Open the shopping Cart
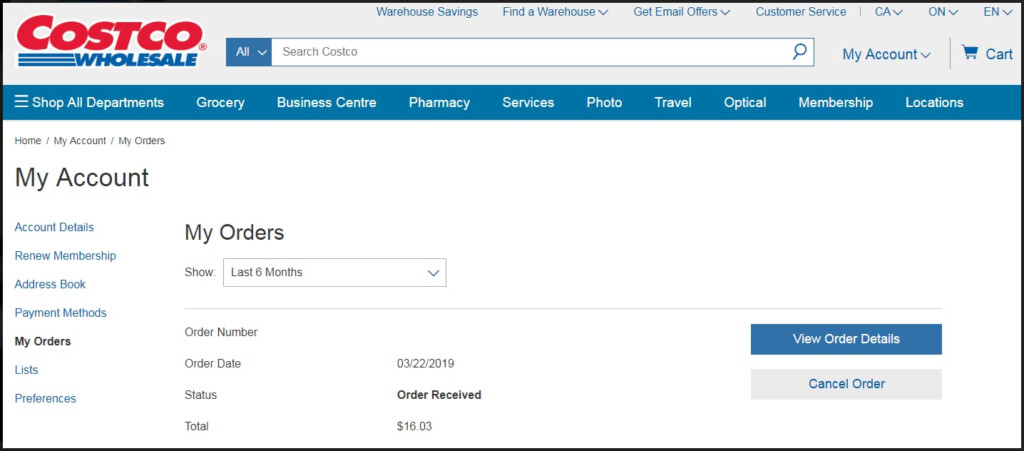The height and width of the screenshot is (451, 1024). (x=987, y=54)
